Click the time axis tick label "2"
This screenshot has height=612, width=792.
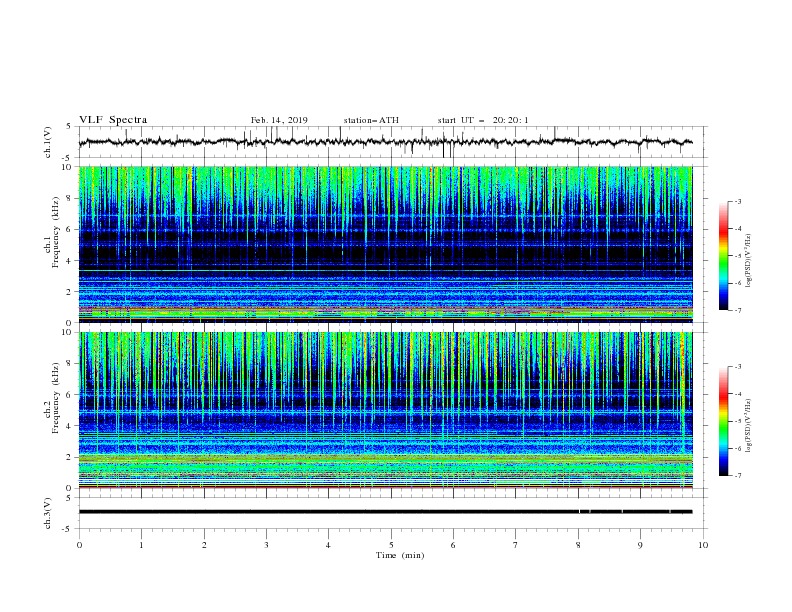[204, 545]
